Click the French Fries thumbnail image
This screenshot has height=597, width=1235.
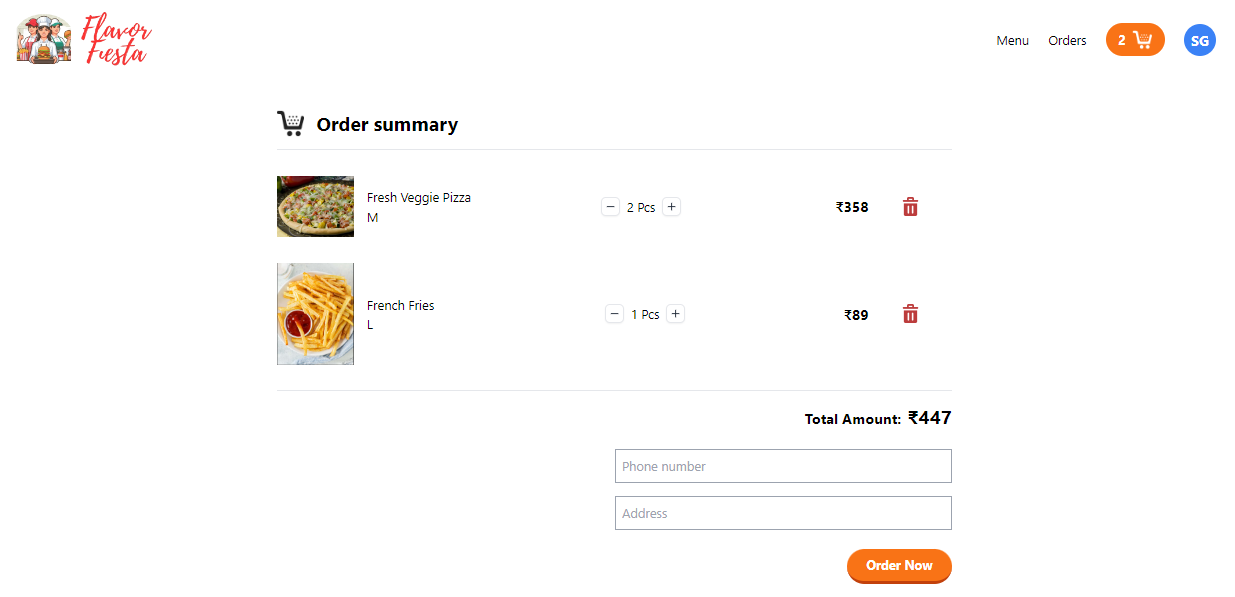pos(315,314)
